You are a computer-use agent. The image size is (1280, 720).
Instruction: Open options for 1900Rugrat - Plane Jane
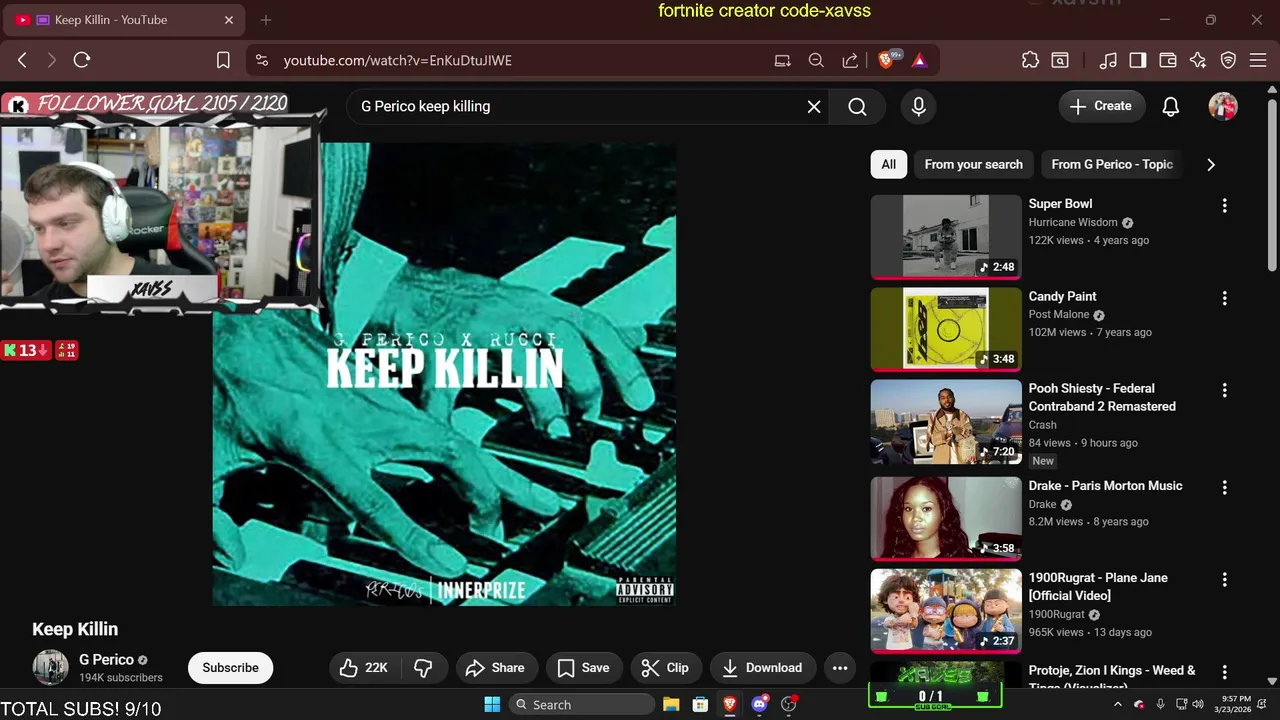tap(1224, 580)
